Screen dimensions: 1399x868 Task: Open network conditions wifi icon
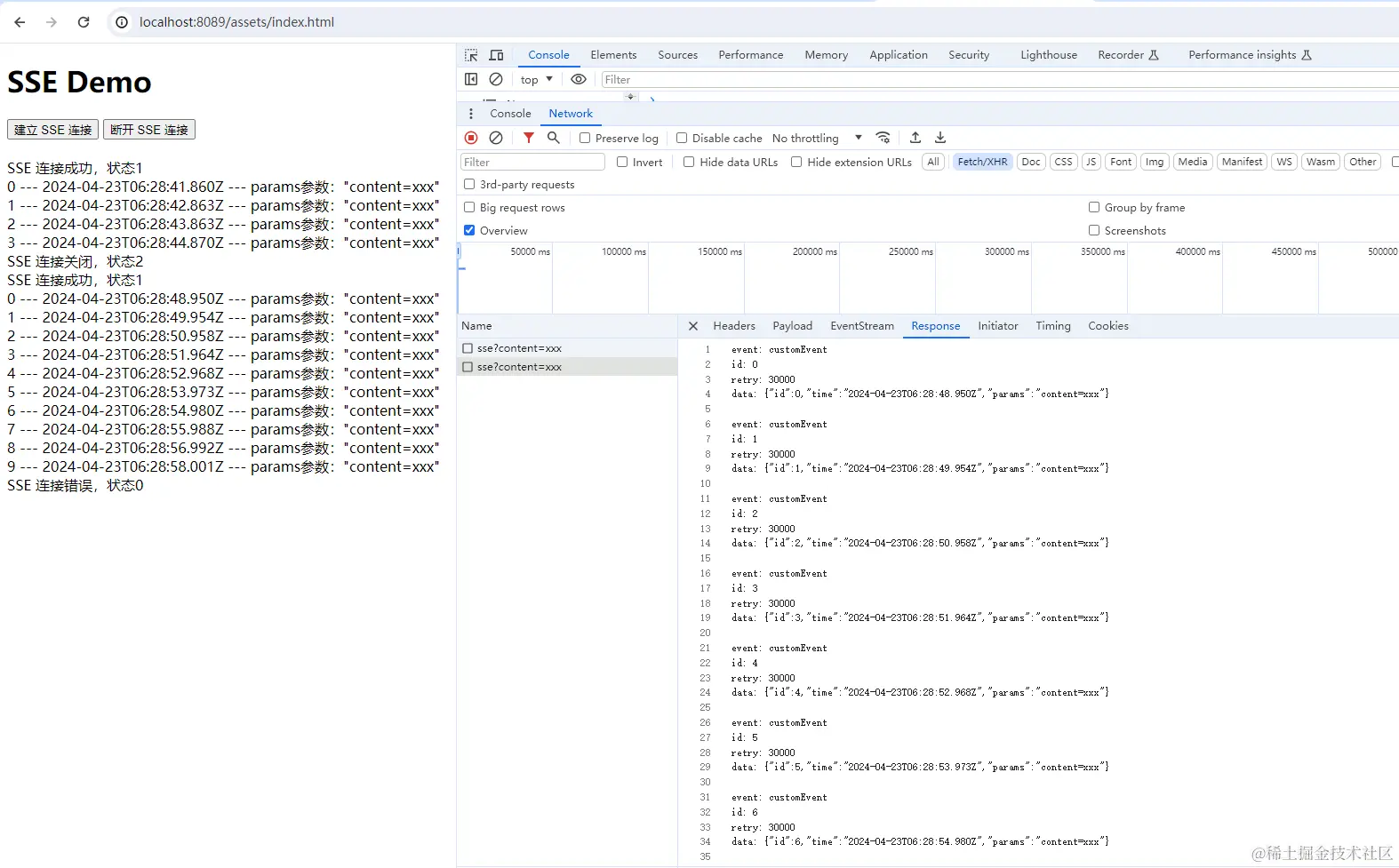(x=883, y=138)
